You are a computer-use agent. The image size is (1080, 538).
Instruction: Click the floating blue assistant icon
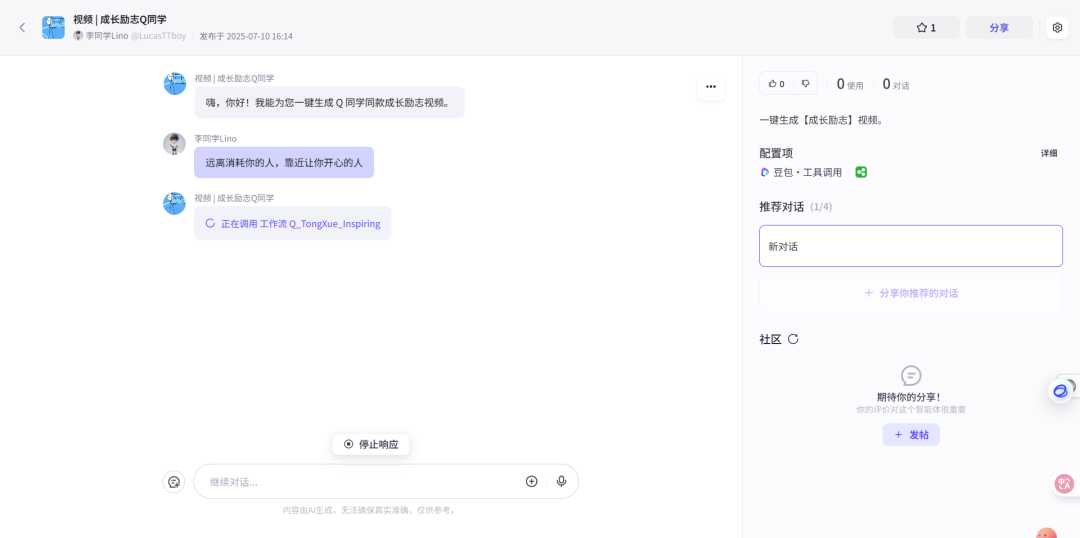click(x=1061, y=391)
